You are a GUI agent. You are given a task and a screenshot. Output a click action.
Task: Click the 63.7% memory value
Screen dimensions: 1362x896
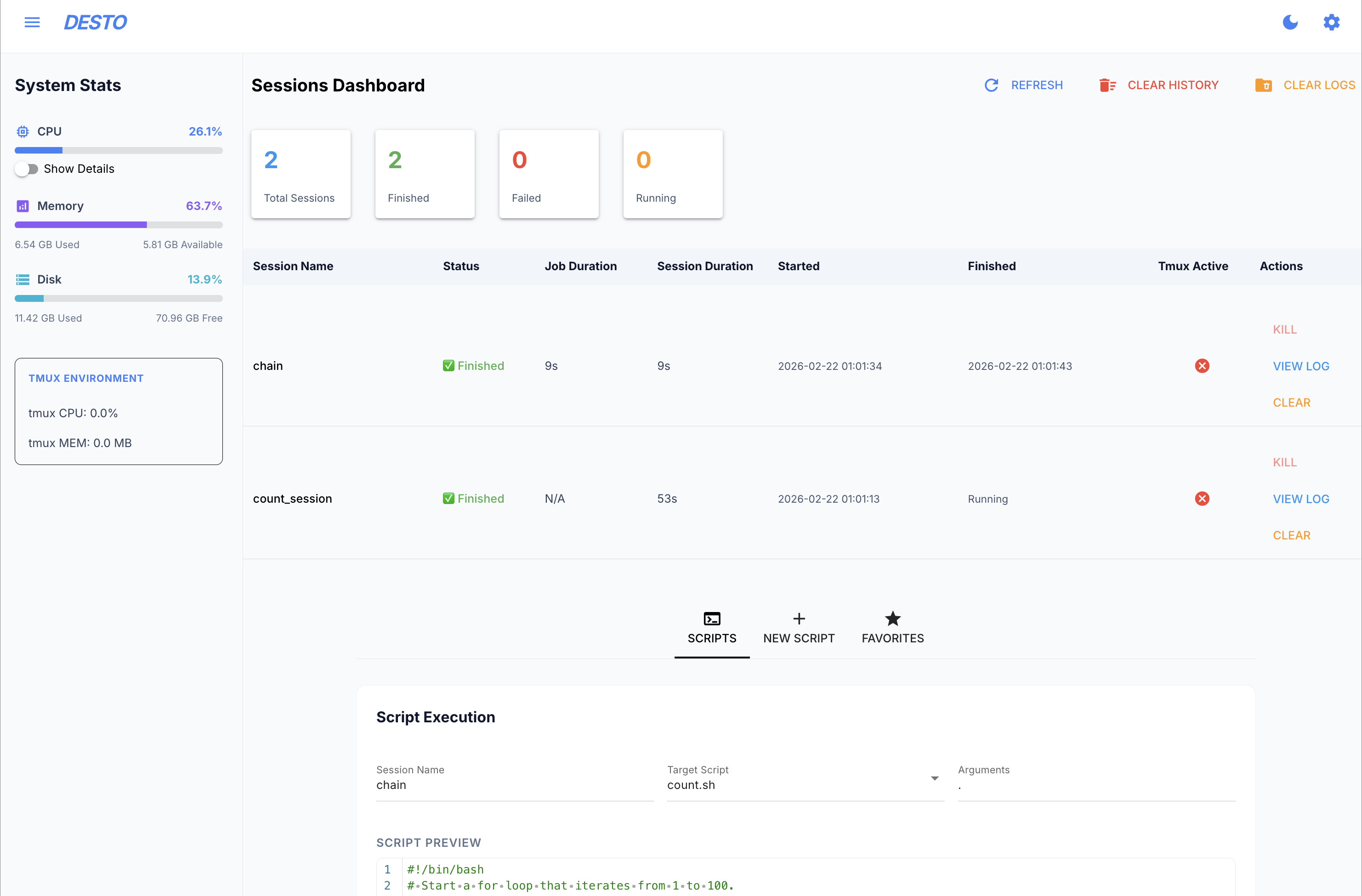pyautogui.click(x=203, y=206)
